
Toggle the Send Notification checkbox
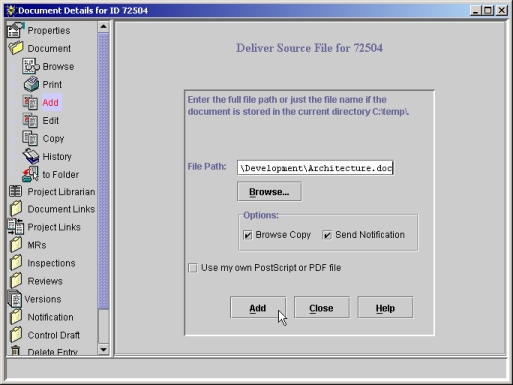(x=327, y=235)
